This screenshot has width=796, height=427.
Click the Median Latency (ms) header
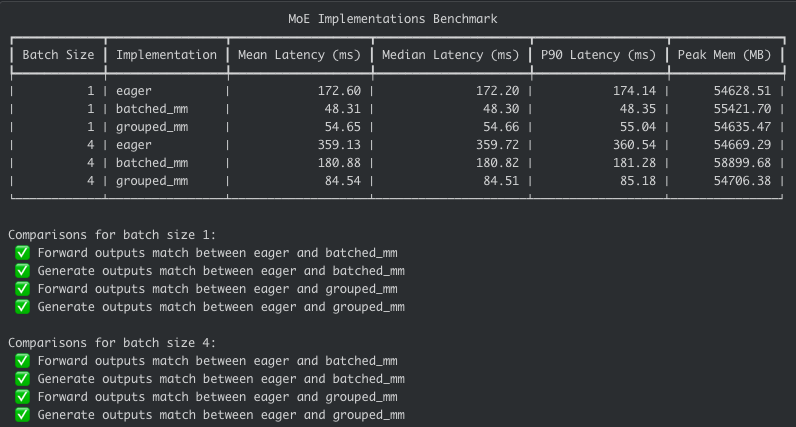[451, 55]
